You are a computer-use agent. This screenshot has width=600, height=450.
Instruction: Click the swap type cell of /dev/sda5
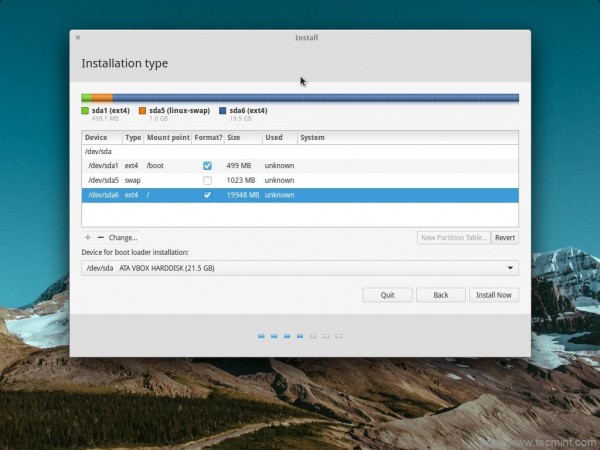(132, 180)
